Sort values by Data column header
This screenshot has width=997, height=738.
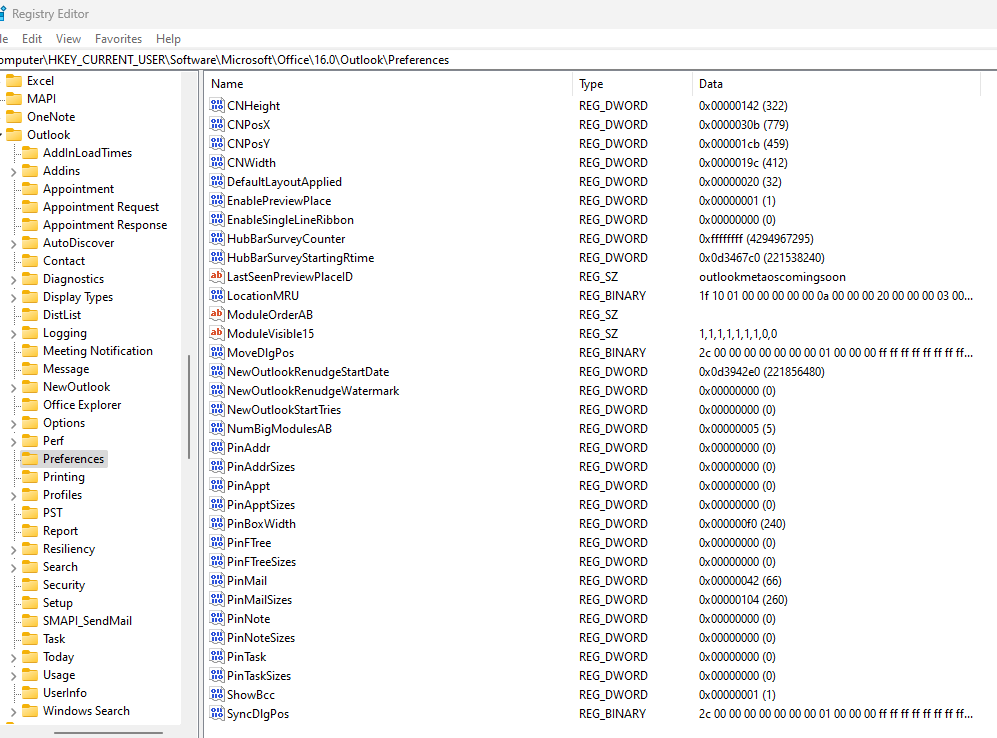click(836, 84)
